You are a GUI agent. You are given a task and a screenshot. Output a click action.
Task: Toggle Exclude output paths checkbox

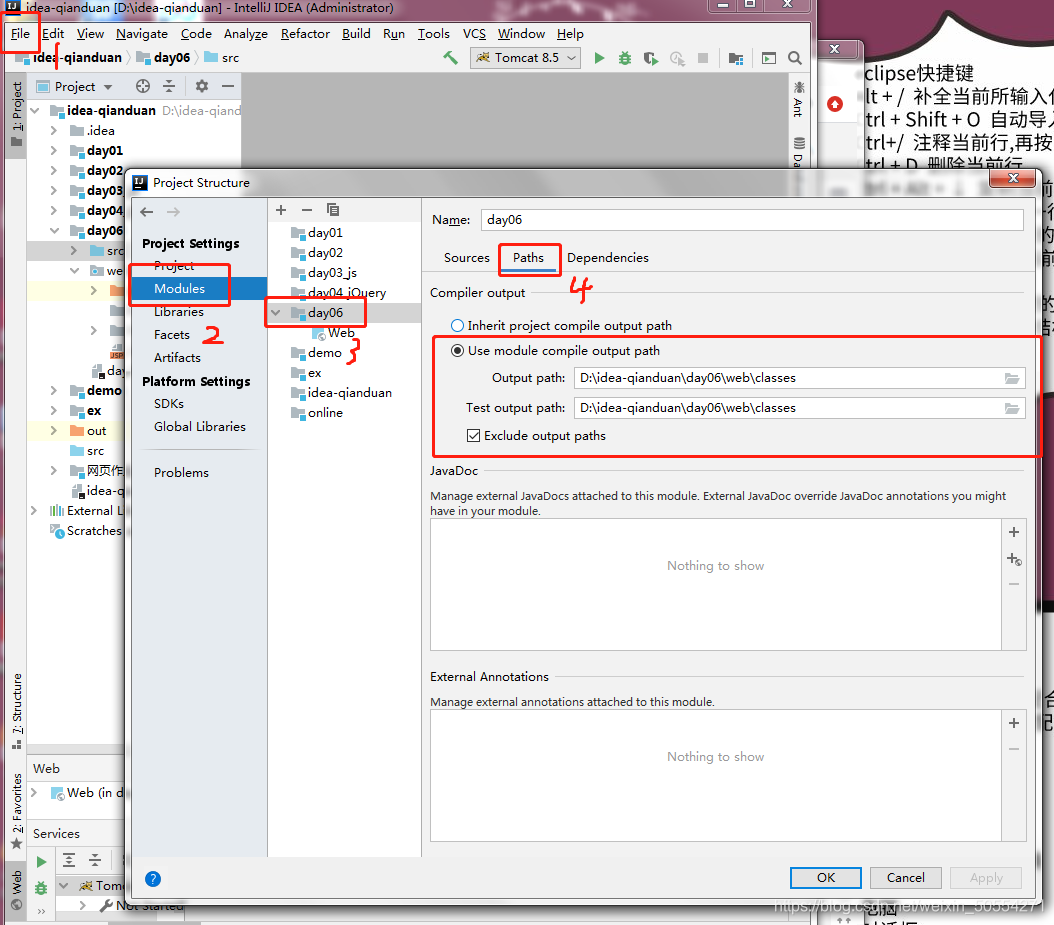(x=474, y=436)
